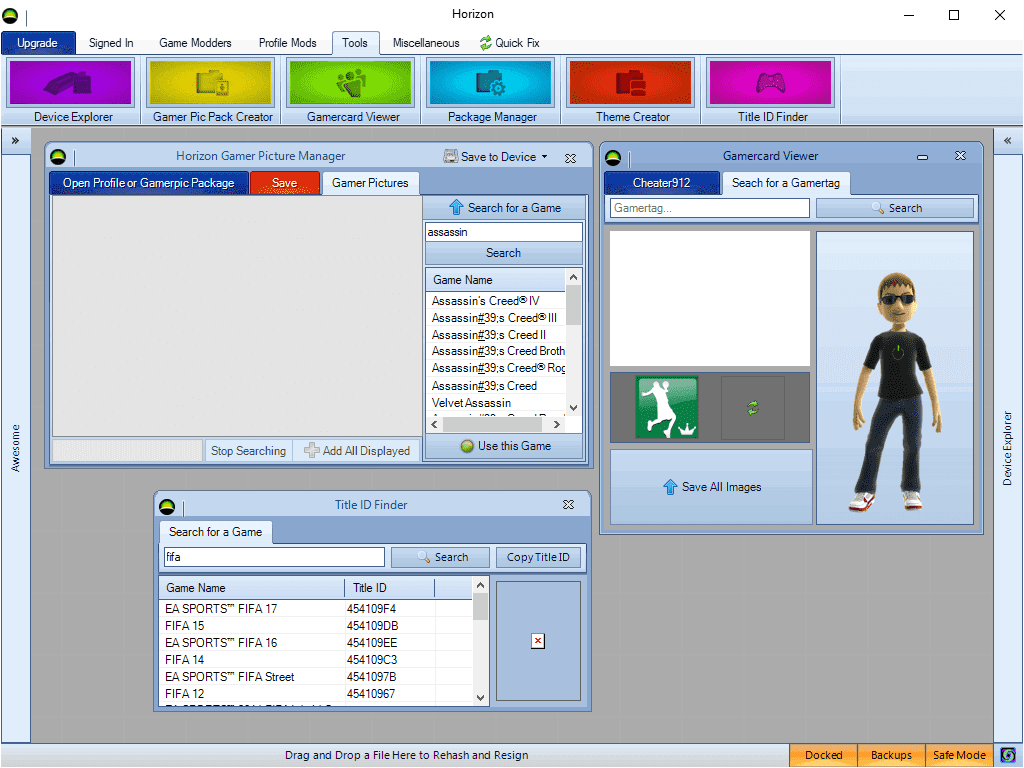The height and width of the screenshot is (768, 1024).
Task: Click Save All Images button
Action: 711,487
